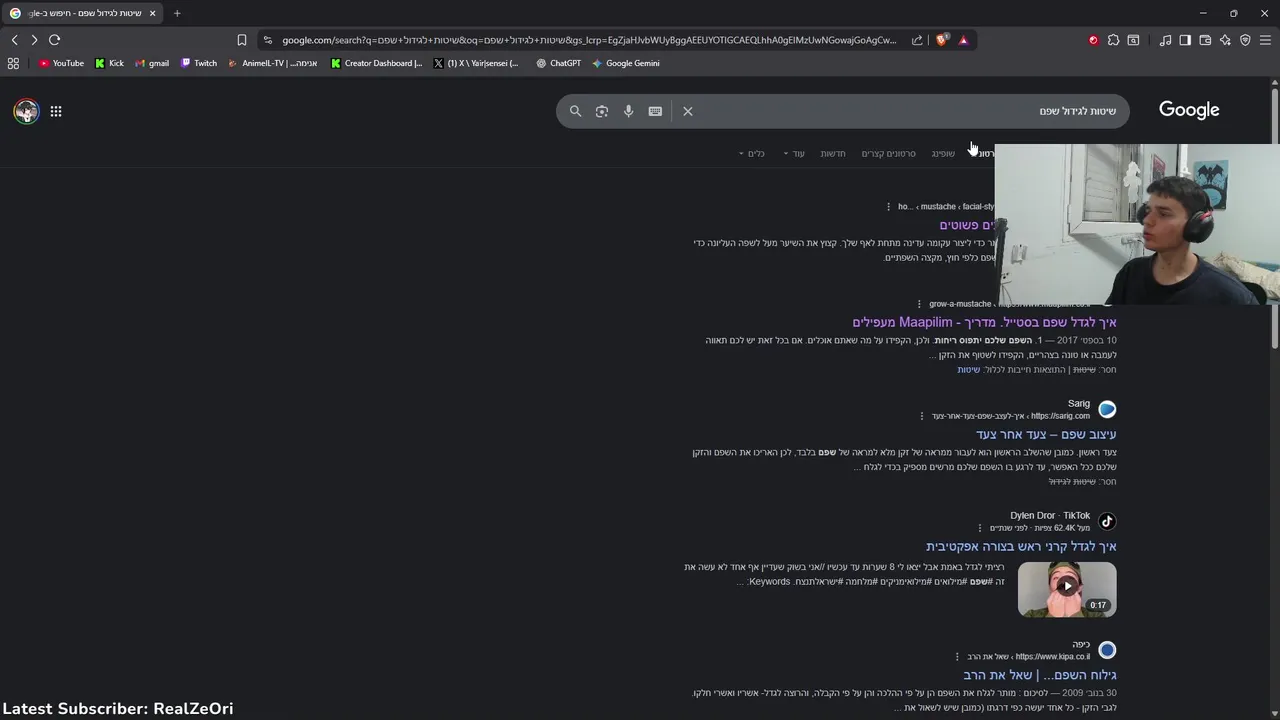The image size is (1280, 720).
Task: Open the Creator Dashboard bookmark
Action: pyautogui.click(x=376, y=63)
